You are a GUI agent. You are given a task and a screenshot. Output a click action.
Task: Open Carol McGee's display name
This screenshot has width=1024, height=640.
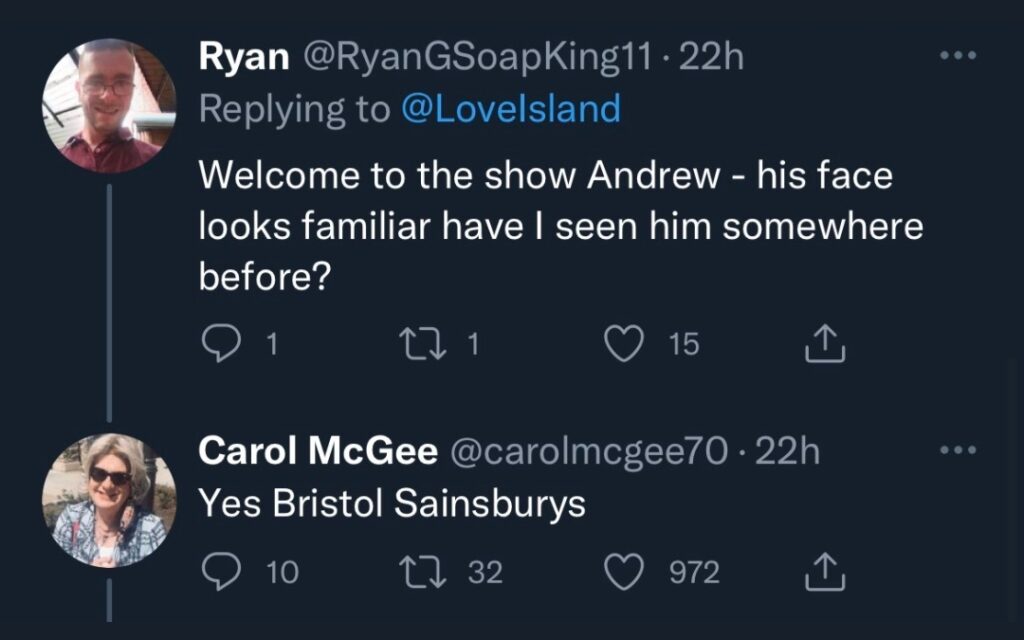(317, 451)
